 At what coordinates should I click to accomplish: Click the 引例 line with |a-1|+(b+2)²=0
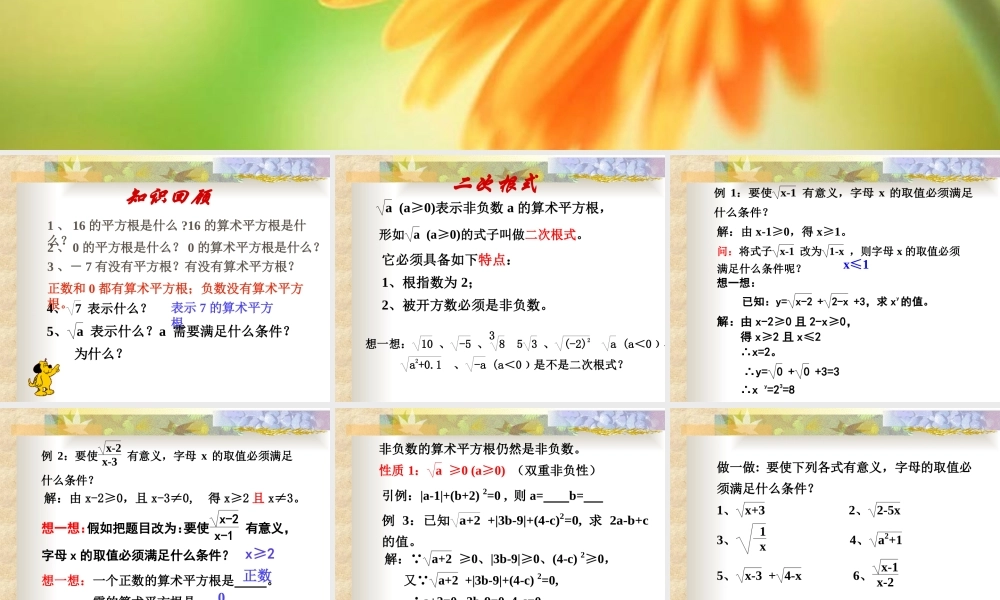coord(492,495)
